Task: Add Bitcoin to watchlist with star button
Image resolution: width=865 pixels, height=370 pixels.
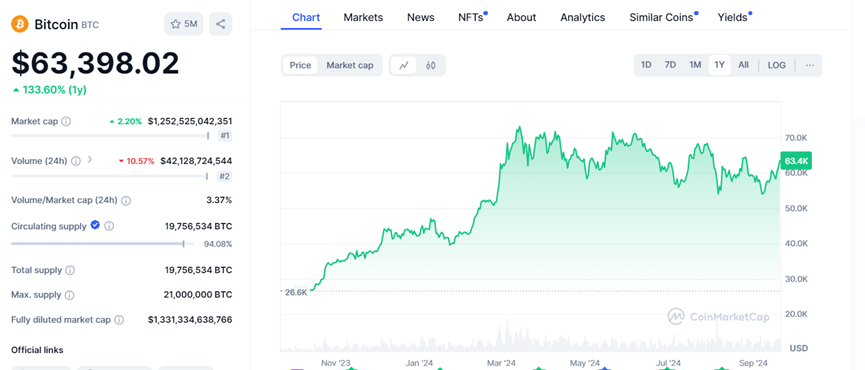Action: 184,24
